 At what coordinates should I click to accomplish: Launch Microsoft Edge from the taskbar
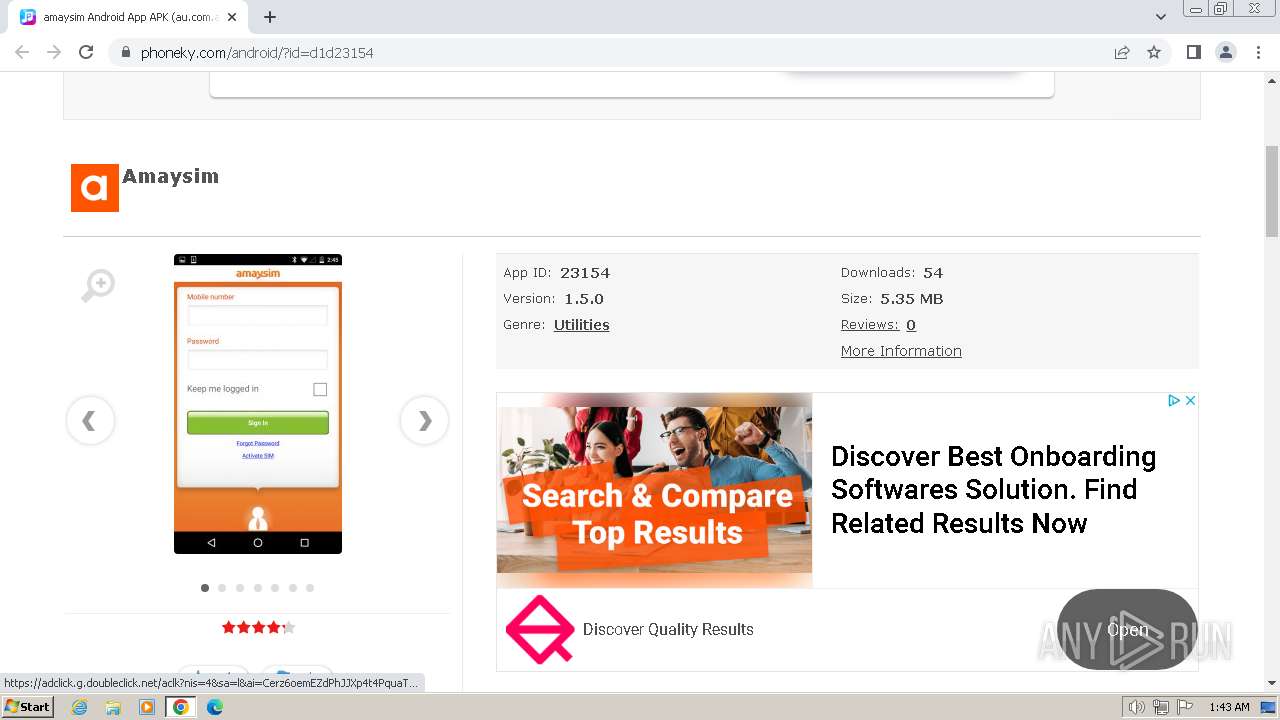click(x=214, y=707)
